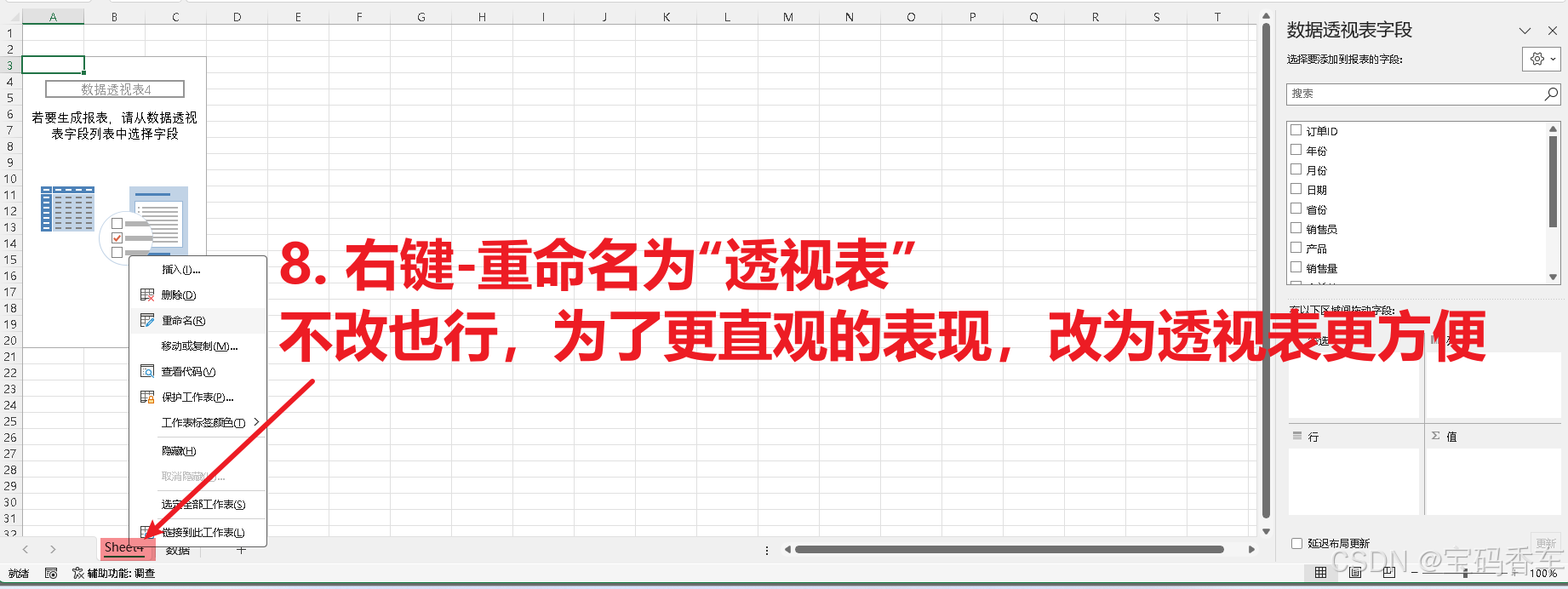Click the macro recording icon in the status bar
This screenshot has height=589, width=1568.
click(51, 573)
